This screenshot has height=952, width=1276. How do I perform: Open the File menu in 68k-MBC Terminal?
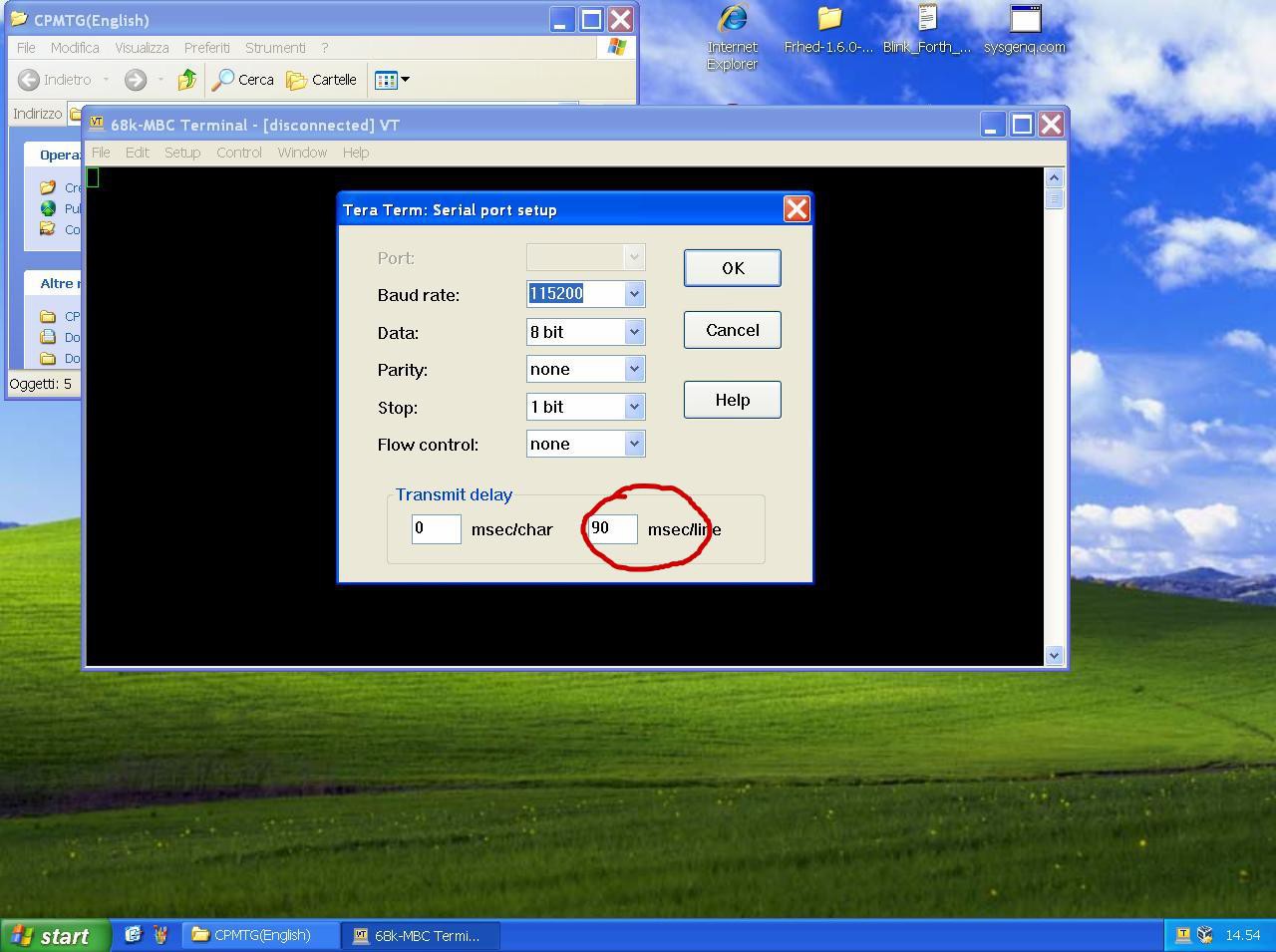(101, 153)
